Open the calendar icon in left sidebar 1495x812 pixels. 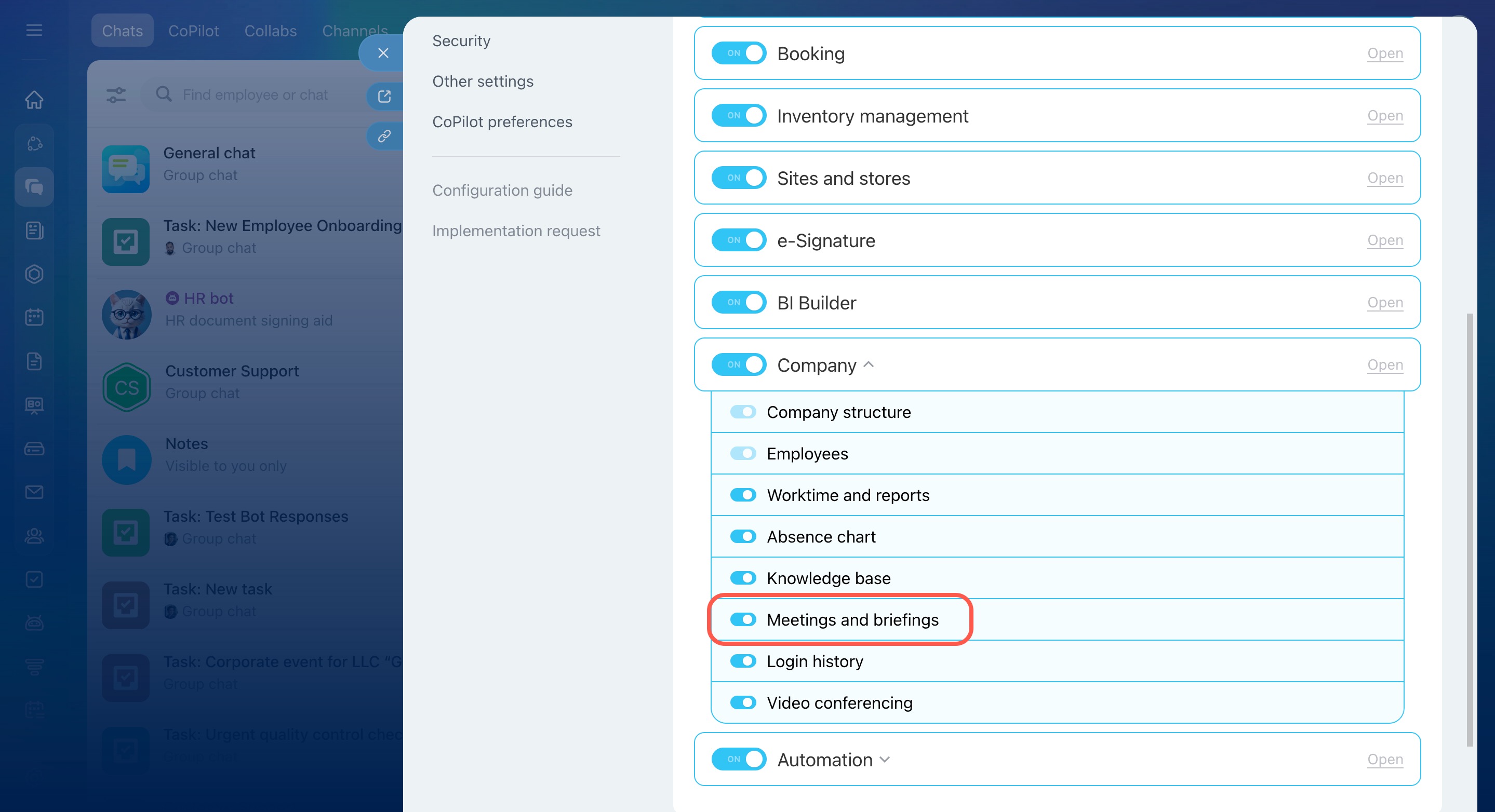pyautogui.click(x=34, y=317)
